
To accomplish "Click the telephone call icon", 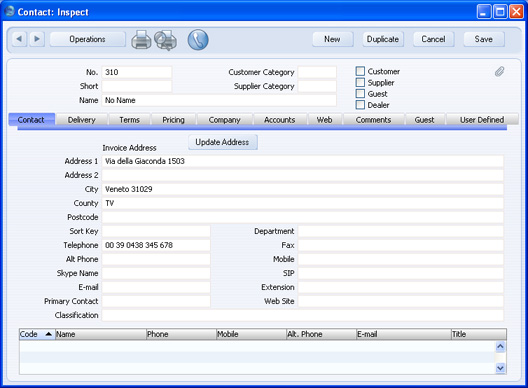I will click(x=198, y=40).
